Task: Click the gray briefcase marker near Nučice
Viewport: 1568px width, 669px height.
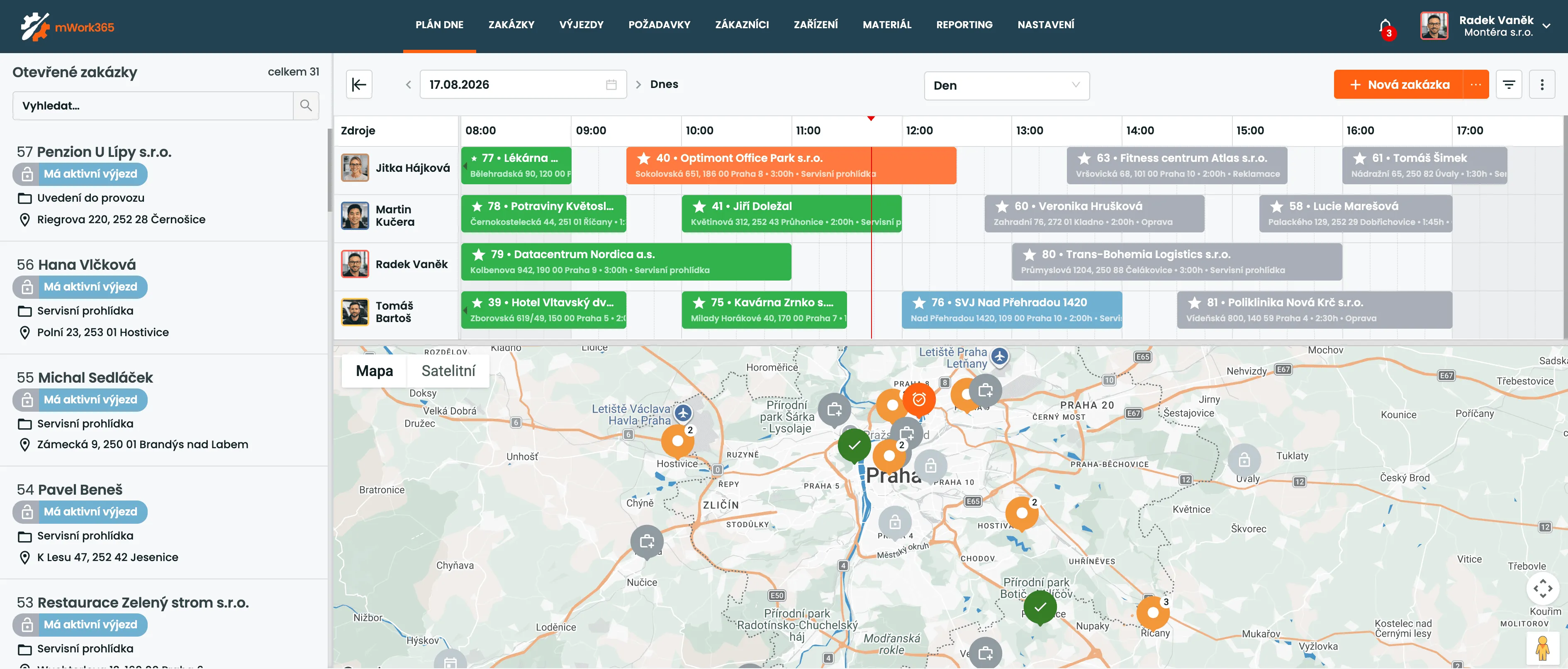Action: [x=646, y=541]
